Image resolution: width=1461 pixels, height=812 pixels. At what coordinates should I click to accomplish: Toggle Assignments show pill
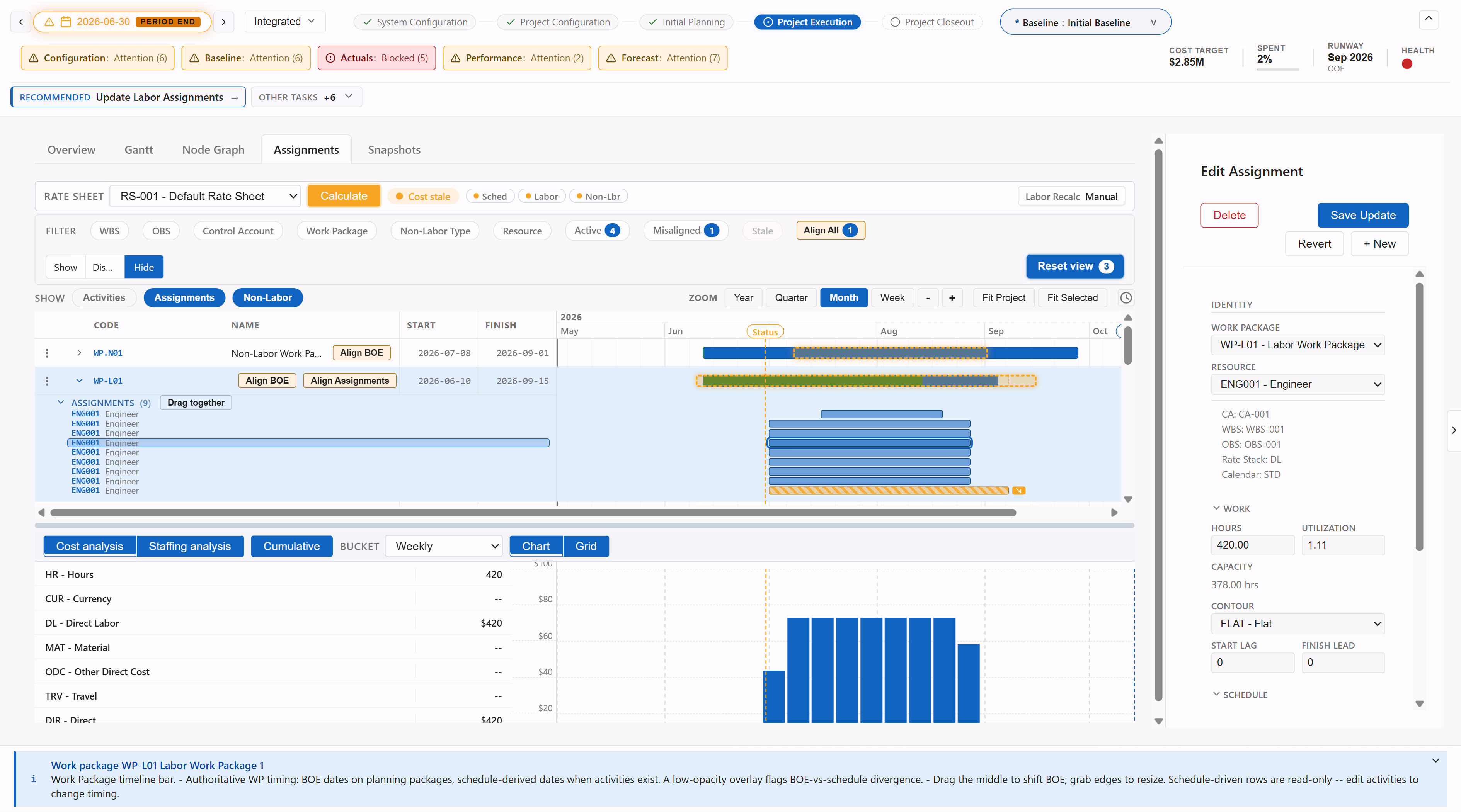pos(184,298)
